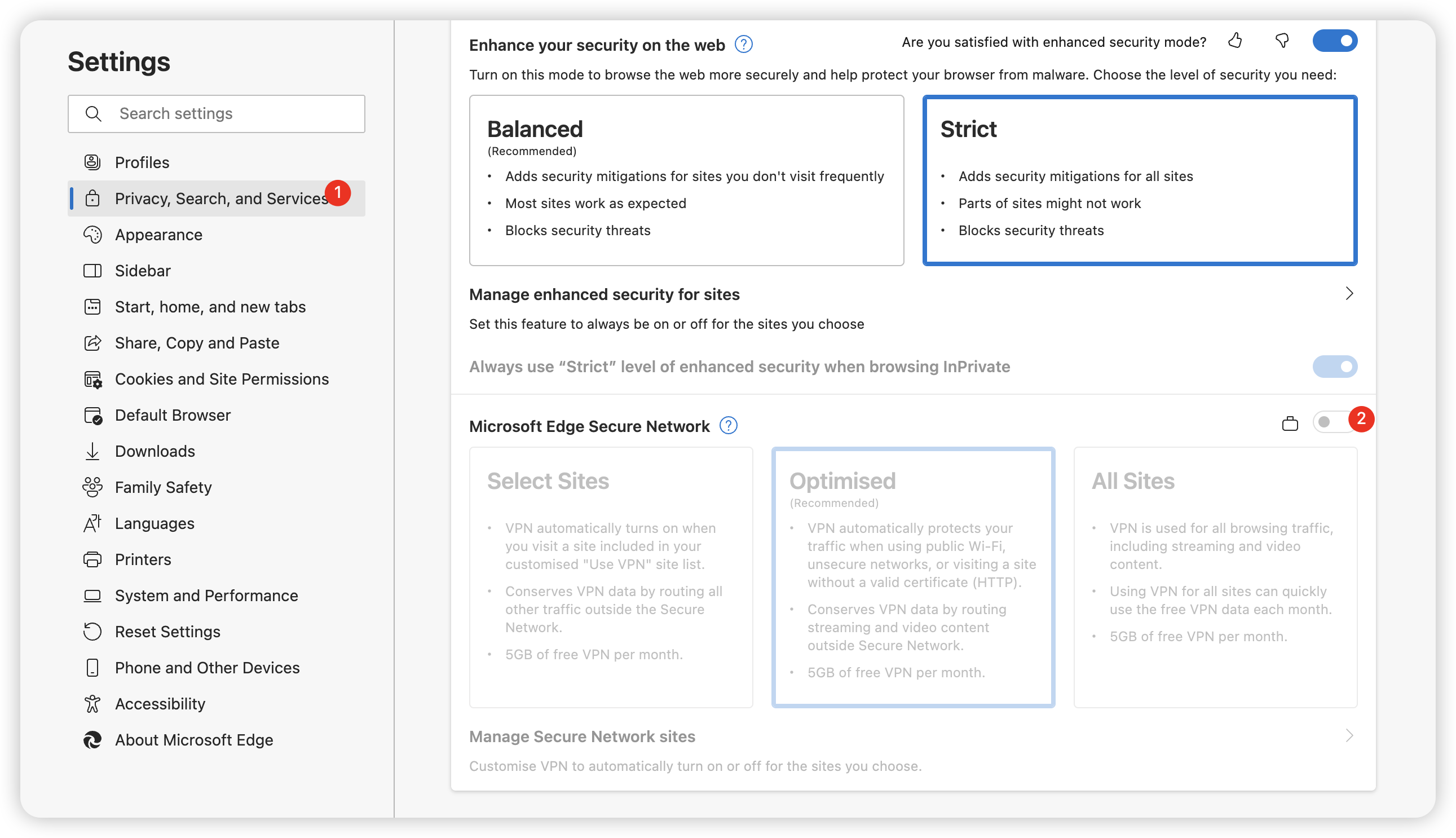Image resolution: width=1456 pixels, height=838 pixels.
Task: Go to Appearance settings
Action: click(x=217, y=235)
